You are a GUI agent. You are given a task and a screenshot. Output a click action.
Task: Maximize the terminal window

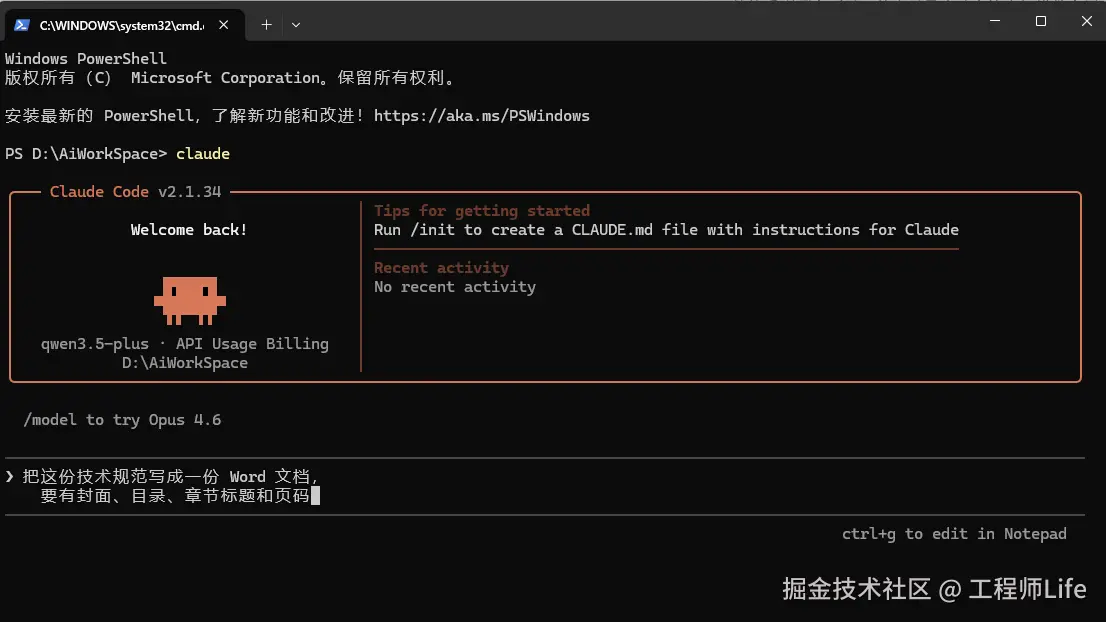(x=1040, y=20)
